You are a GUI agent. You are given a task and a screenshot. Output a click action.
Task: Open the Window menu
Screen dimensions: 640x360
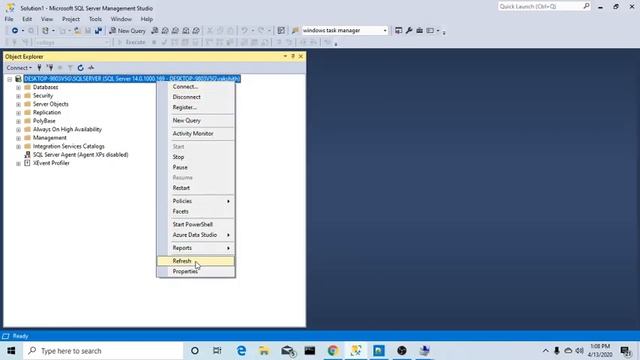[121, 19]
